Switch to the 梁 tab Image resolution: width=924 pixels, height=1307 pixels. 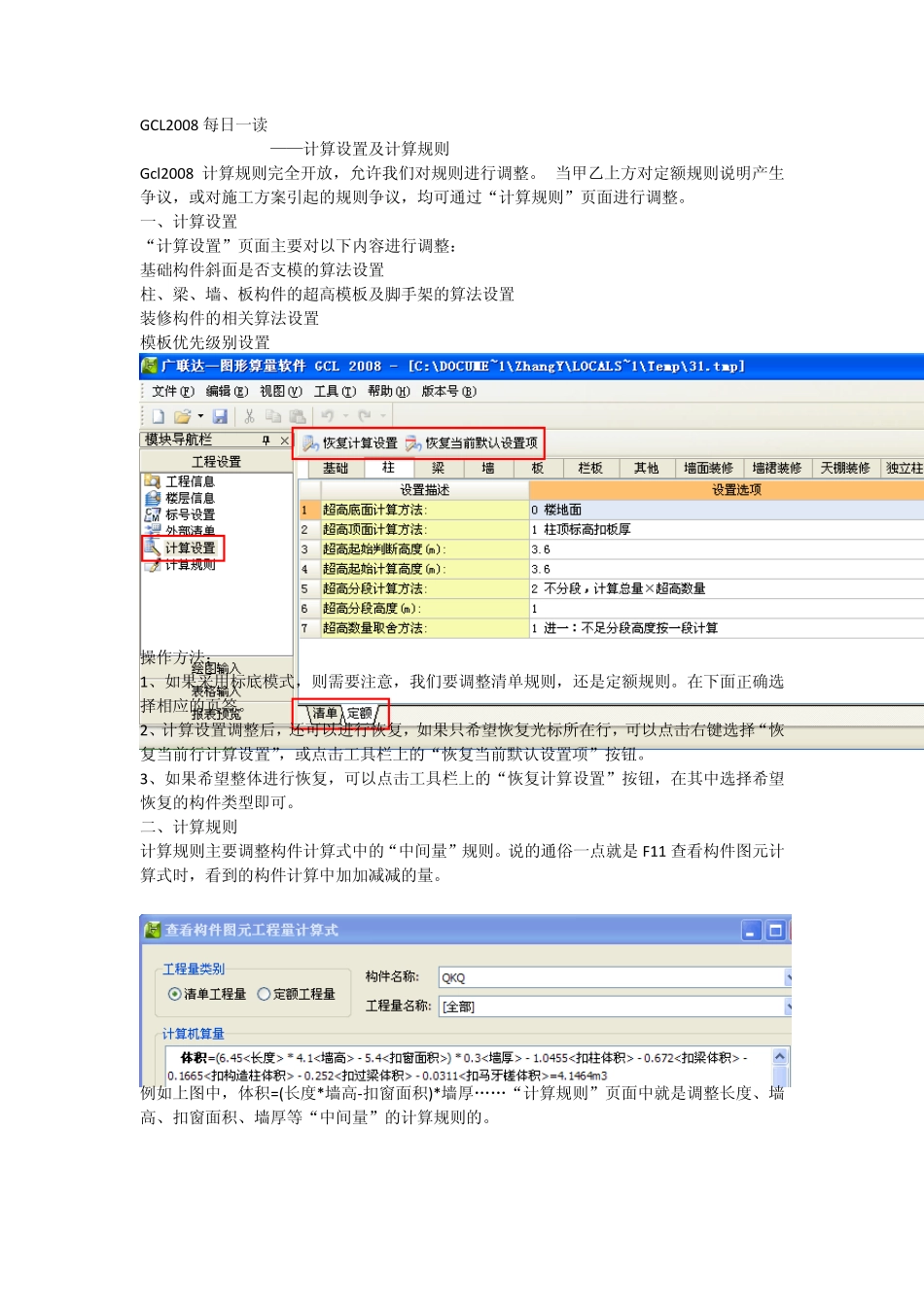click(x=439, y=469)
